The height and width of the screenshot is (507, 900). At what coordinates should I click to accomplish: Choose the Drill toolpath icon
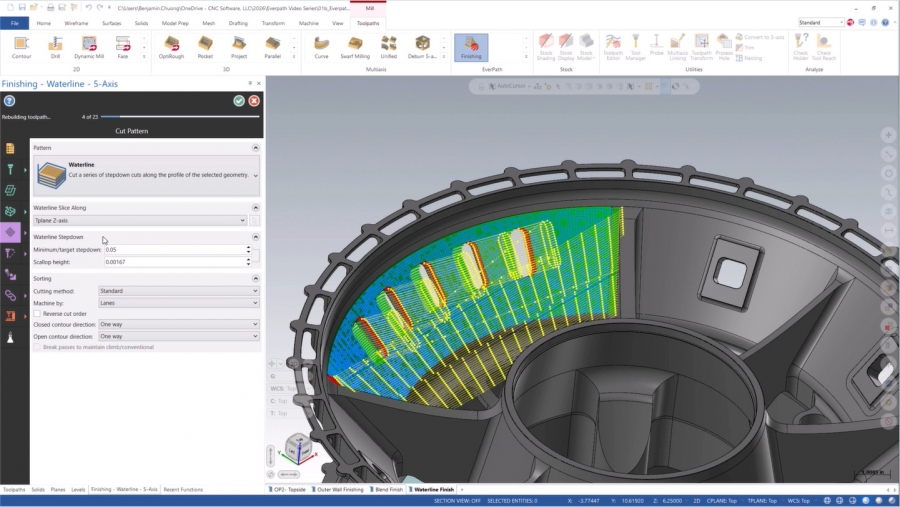pyautogui.click(x=55, y=47)
